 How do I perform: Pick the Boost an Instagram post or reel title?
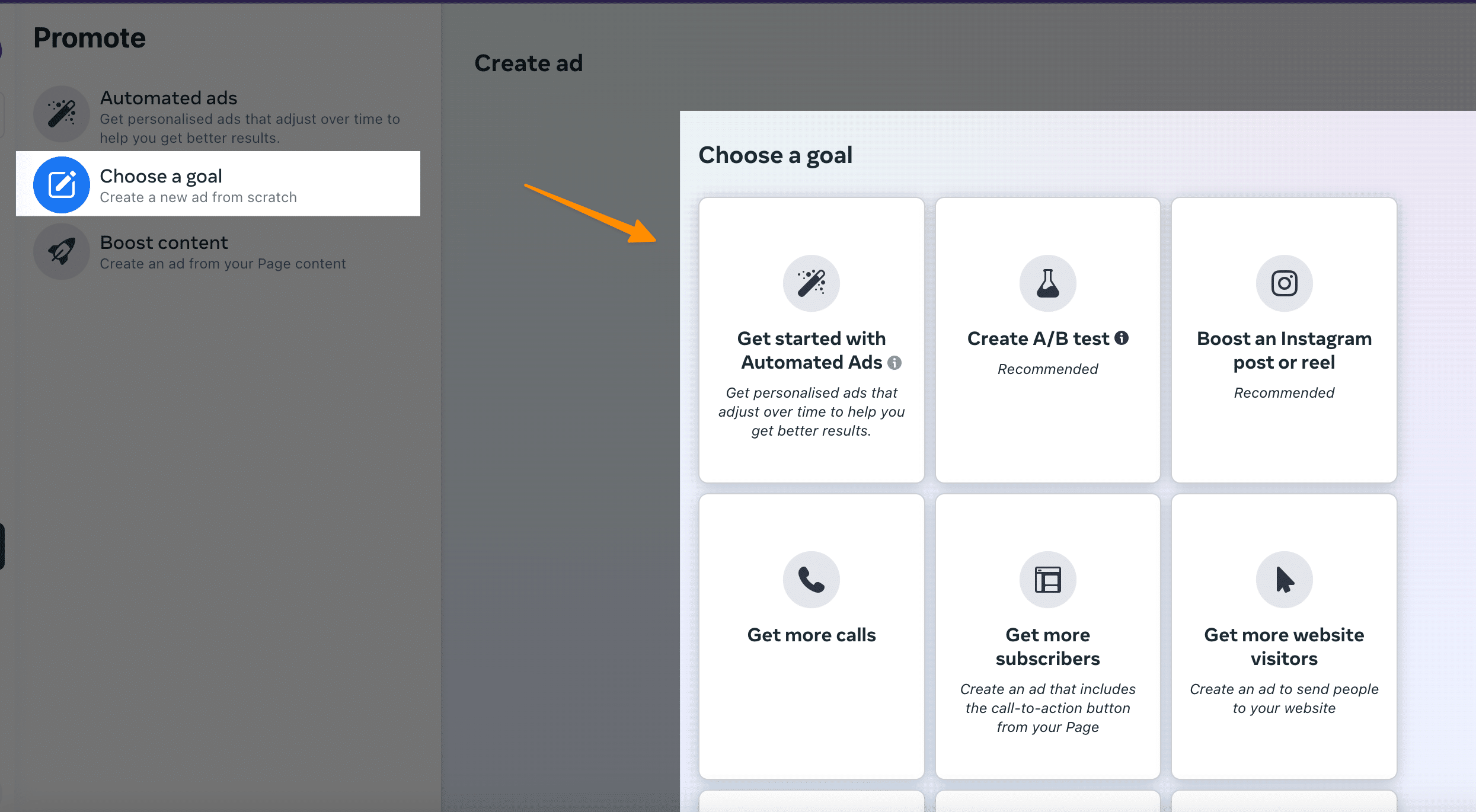pos(1284,350)
